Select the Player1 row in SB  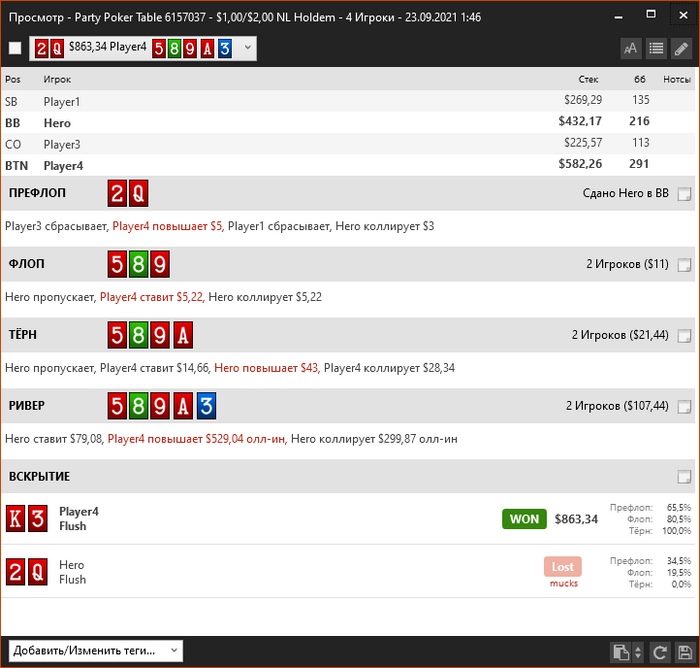pyautogui.click(x=348, y=101)
